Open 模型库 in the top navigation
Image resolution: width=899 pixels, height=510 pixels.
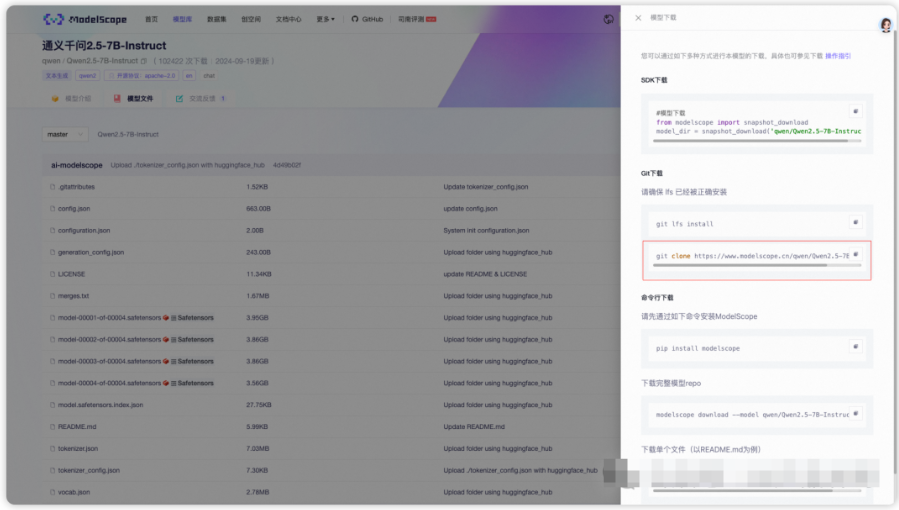(182, 19)
